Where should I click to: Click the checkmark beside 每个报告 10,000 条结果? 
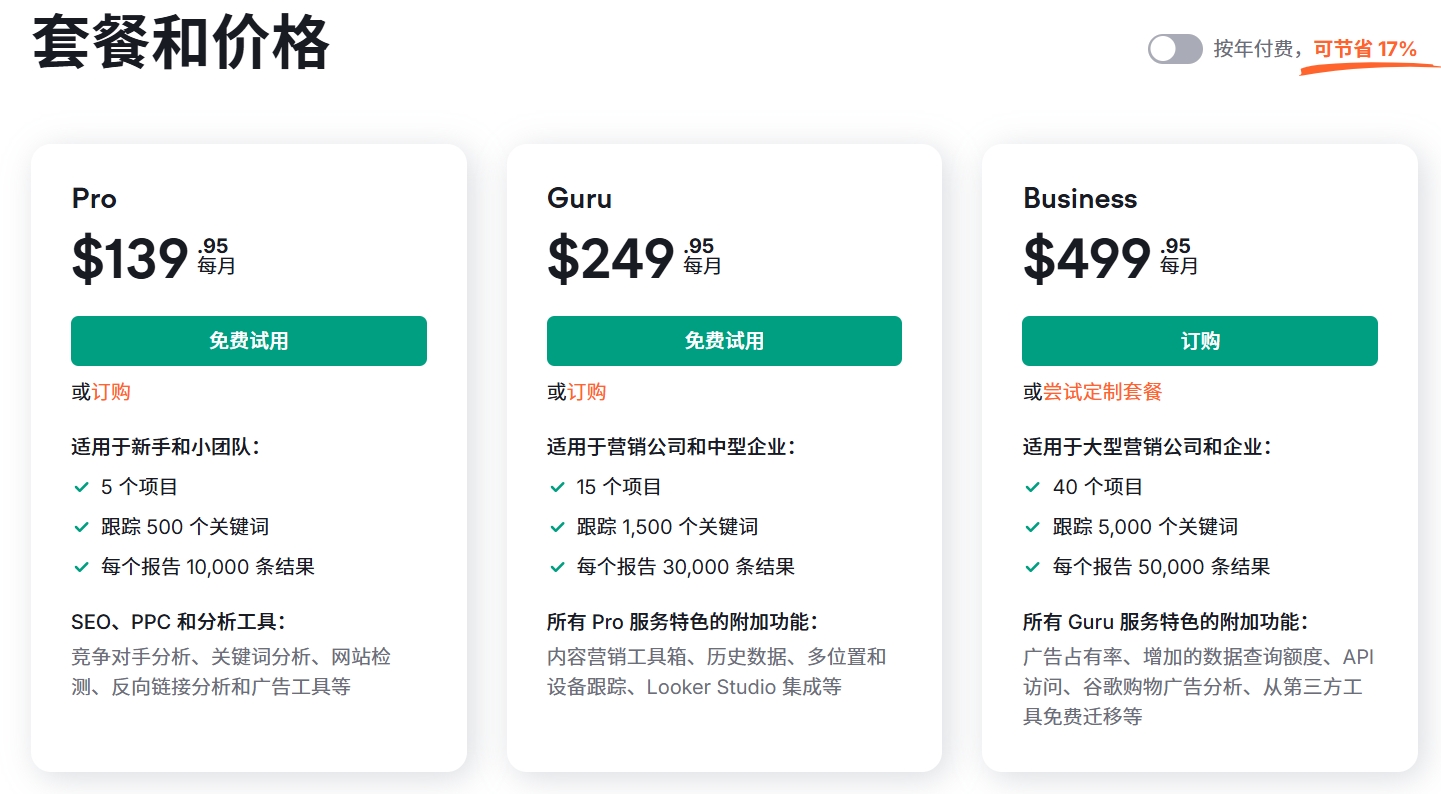click(82, 567)
